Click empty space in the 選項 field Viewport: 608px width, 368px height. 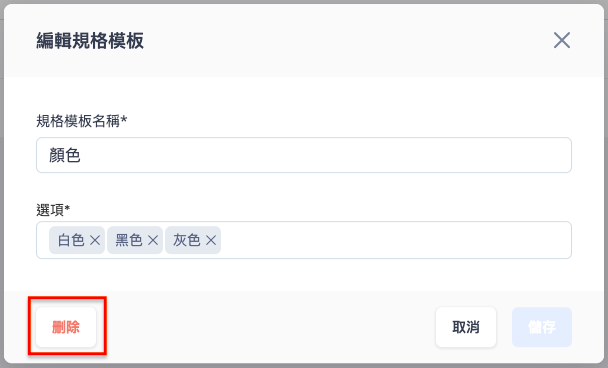[x=396, y=240]
